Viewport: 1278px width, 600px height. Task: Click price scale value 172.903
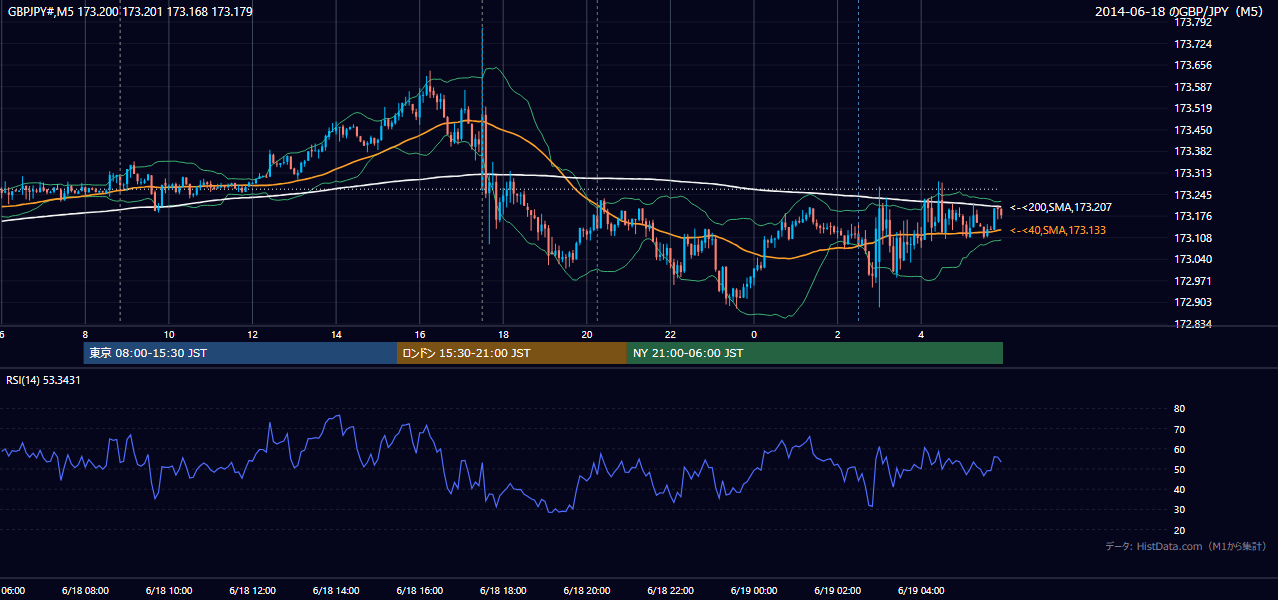coord(1193,302)
